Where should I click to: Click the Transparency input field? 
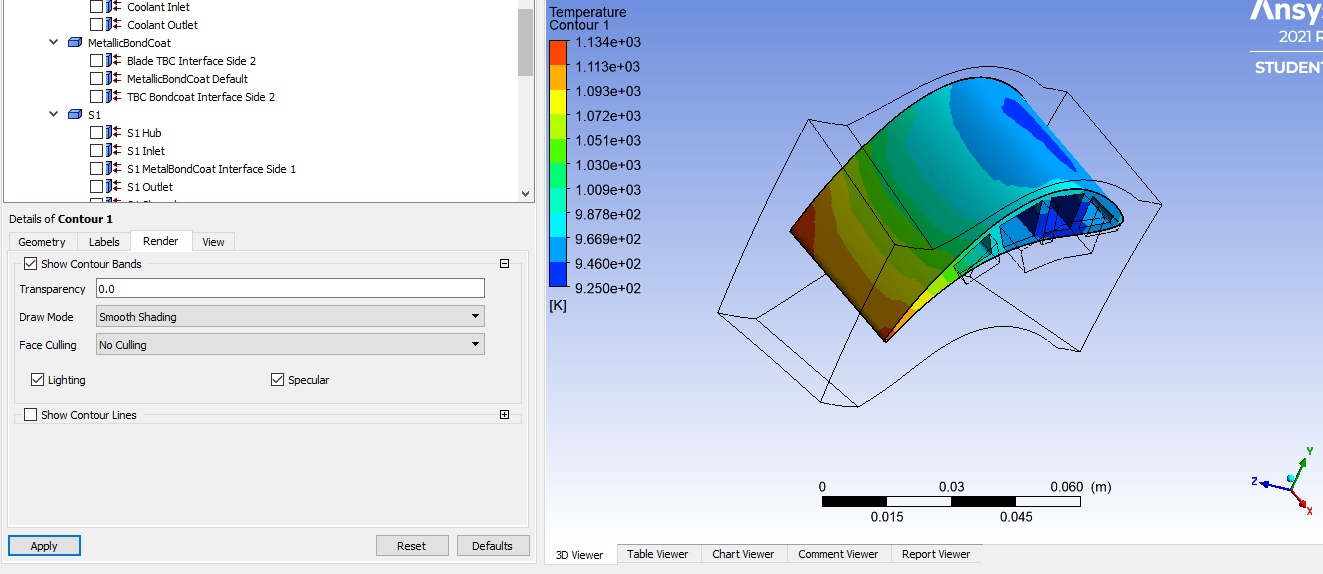click(x=290, y=289)
